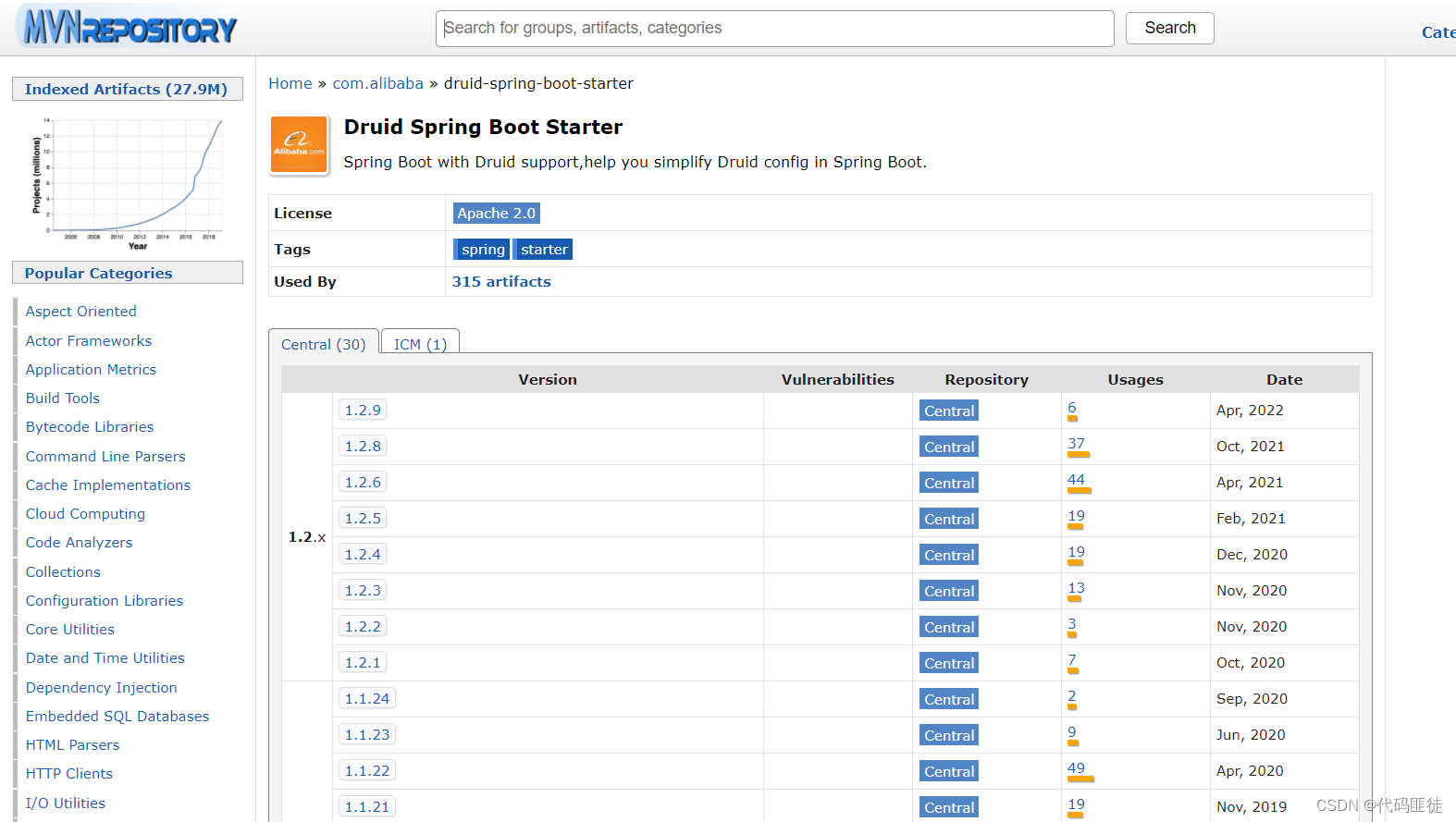Open Date and Time Utilities category
The width and height of the screenshot is (1456, 822).
click(105, 658)
